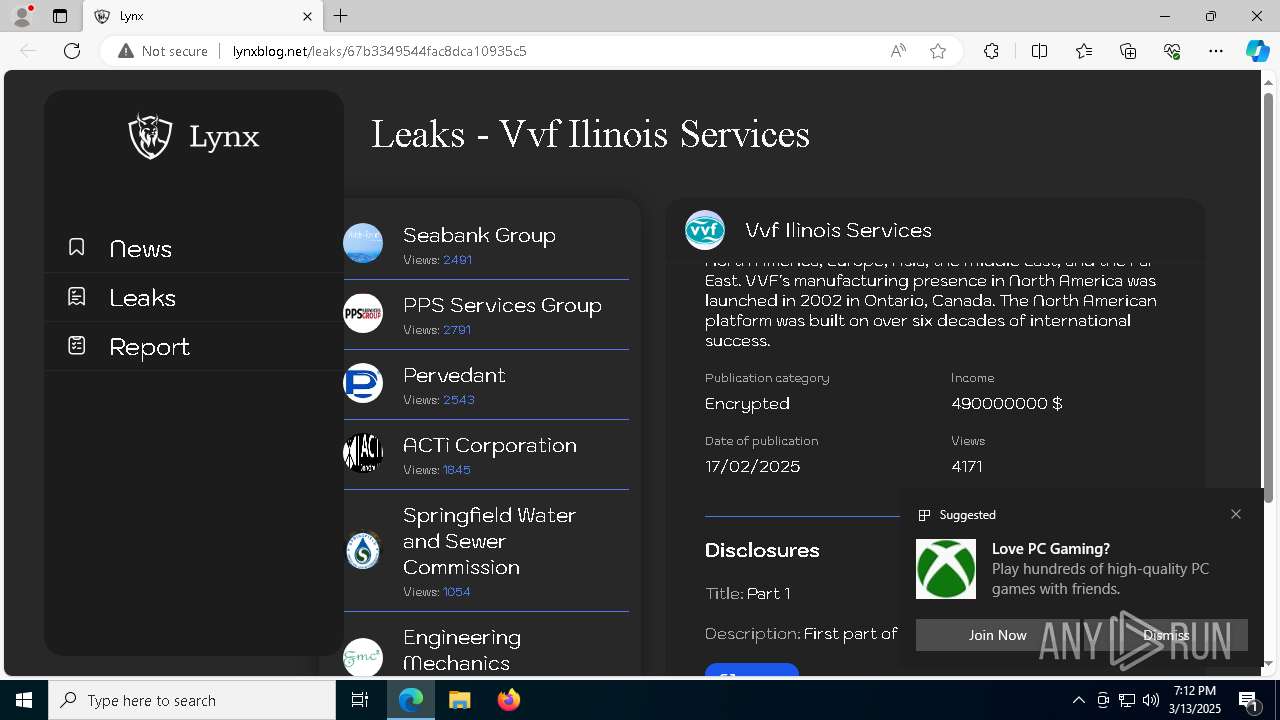Open browser Extensions menu
Screen dimensions: 1280x720
[x=991, y=51]
